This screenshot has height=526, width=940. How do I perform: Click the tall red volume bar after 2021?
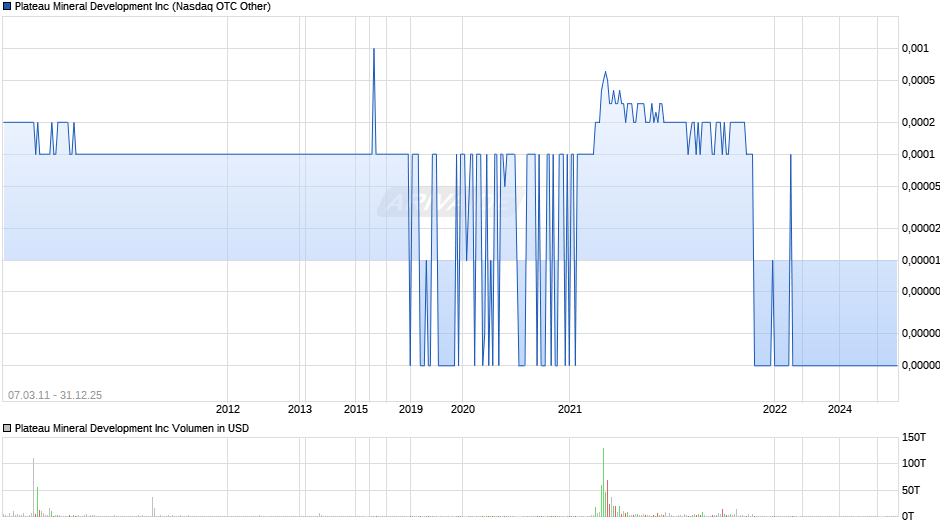tap(607, 498)
